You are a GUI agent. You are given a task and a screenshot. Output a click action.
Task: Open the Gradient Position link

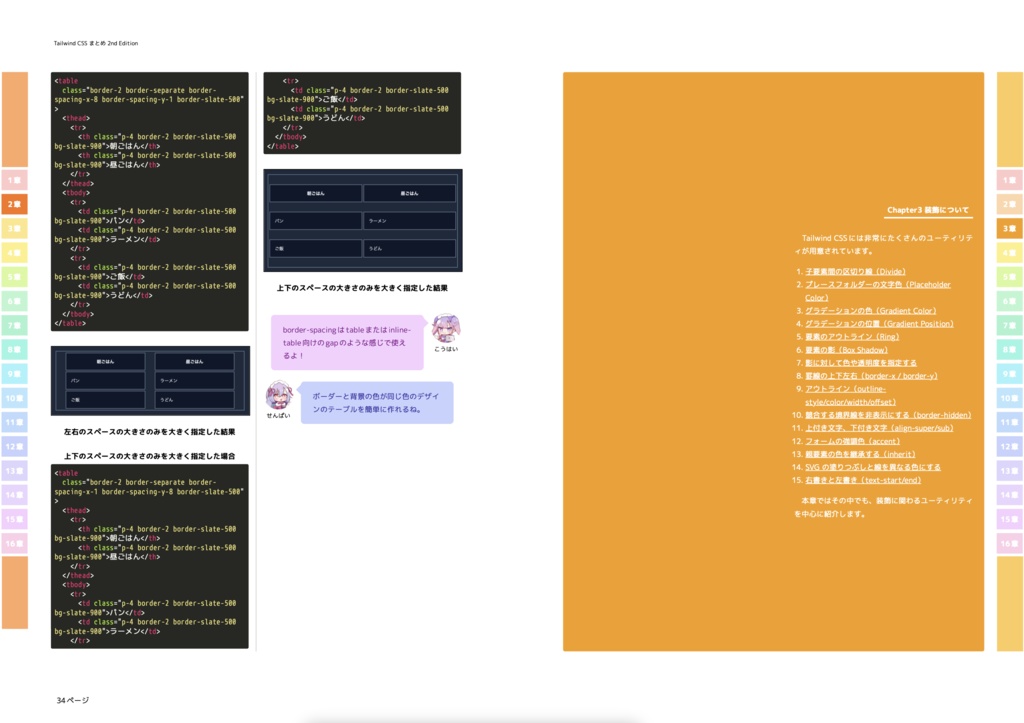tap(880, 324)
